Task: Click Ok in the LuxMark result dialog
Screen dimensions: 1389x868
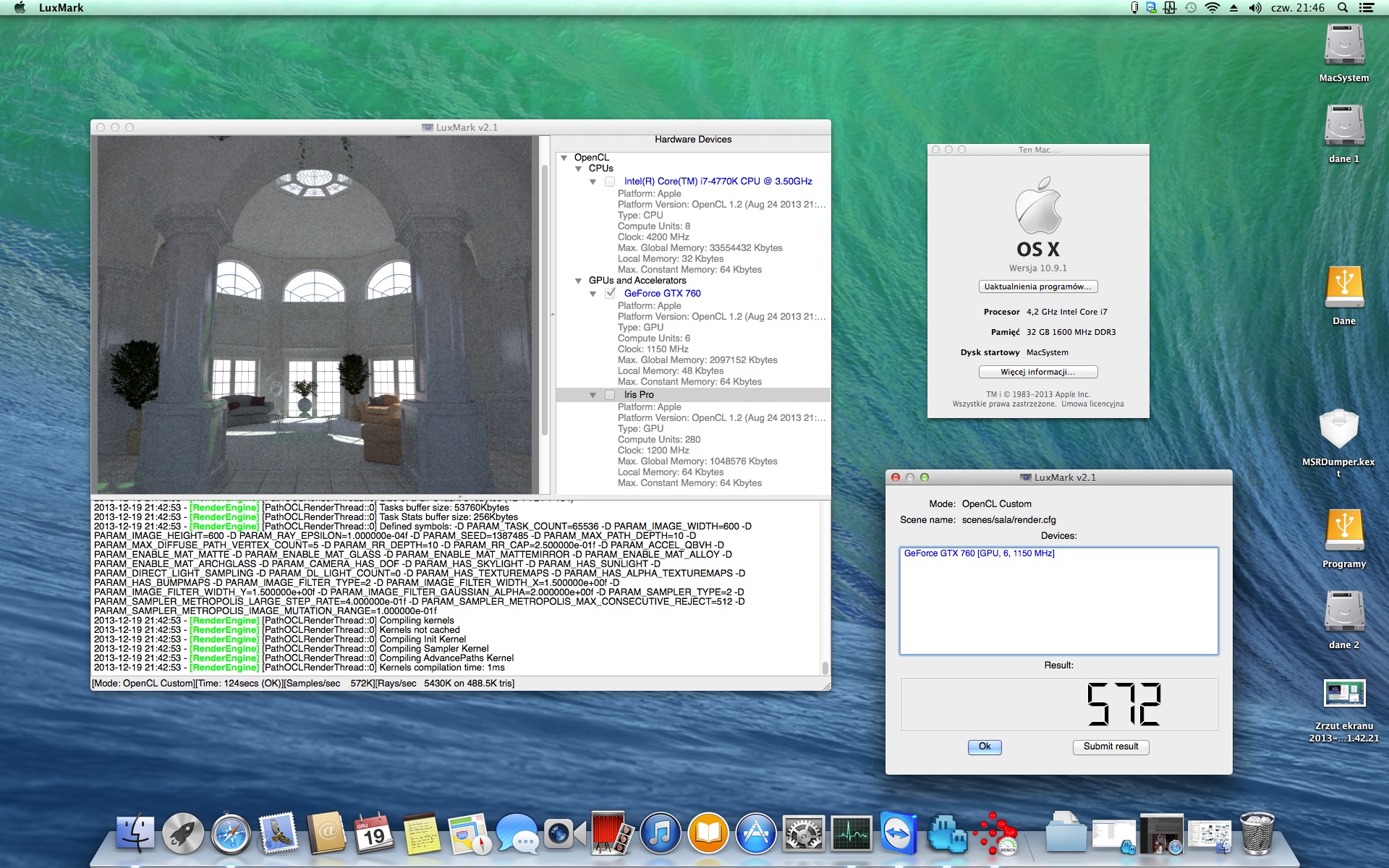Action: pyautogui.click(x=985, y=746)
